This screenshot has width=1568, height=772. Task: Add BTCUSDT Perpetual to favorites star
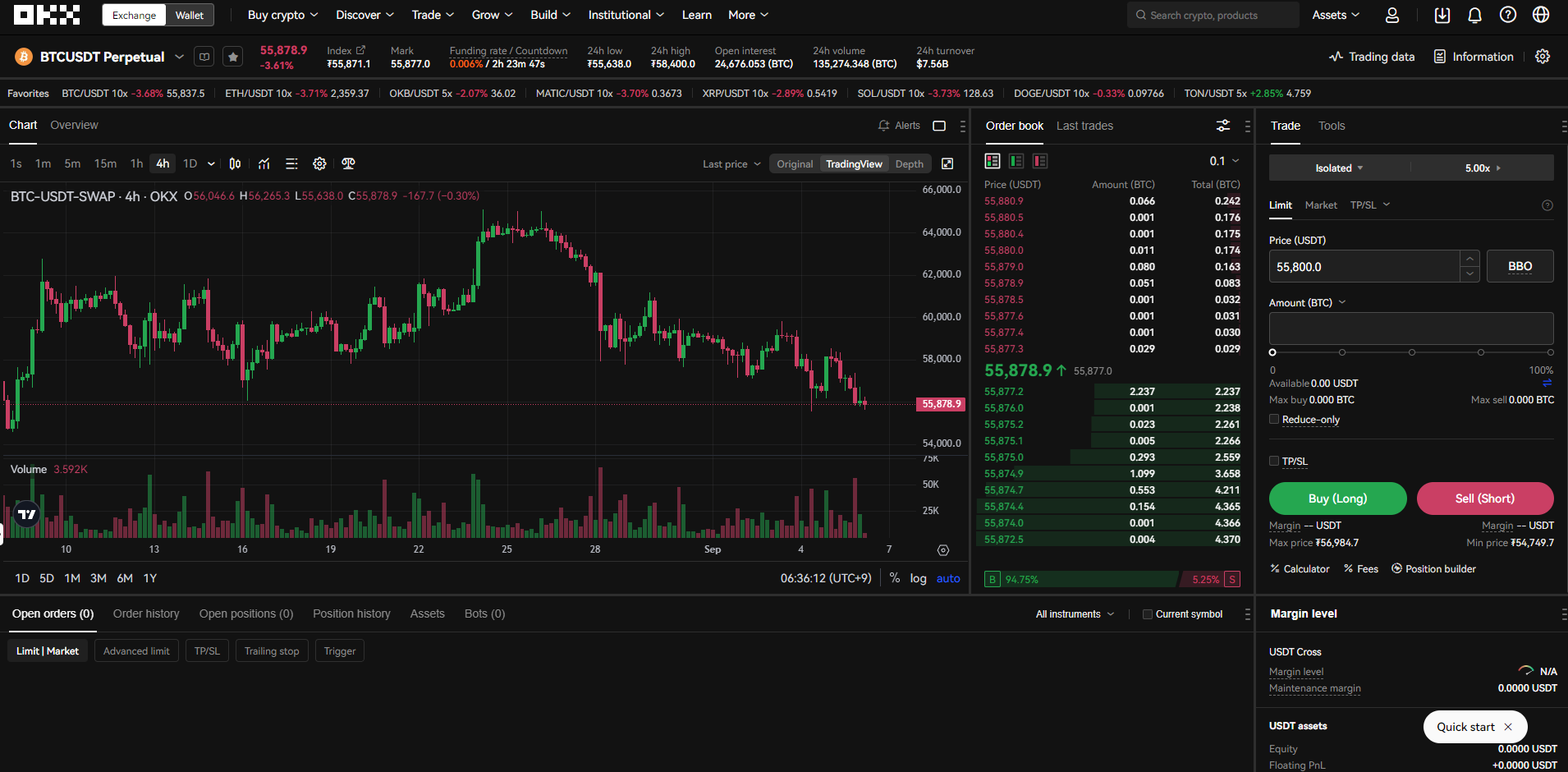233,57
